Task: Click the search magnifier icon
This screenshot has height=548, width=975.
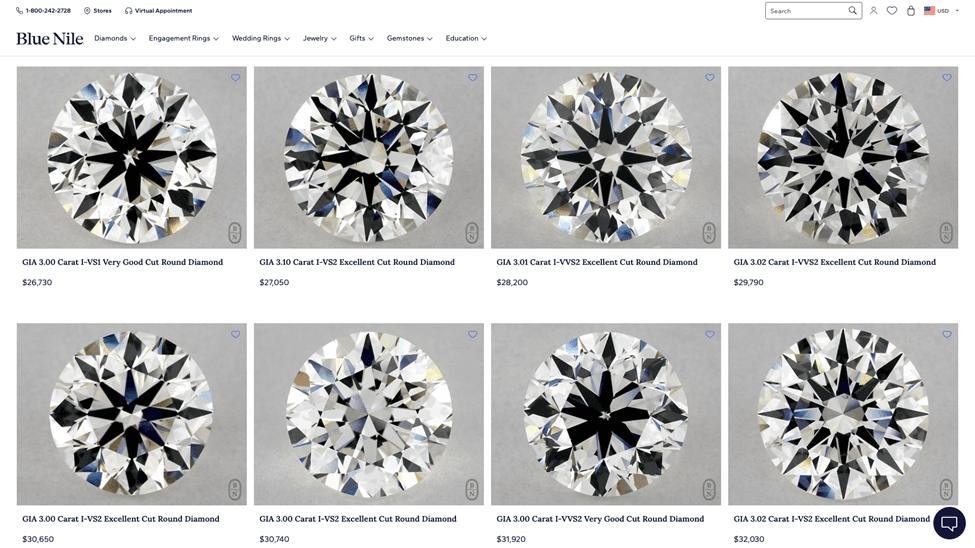Action: 853,11
